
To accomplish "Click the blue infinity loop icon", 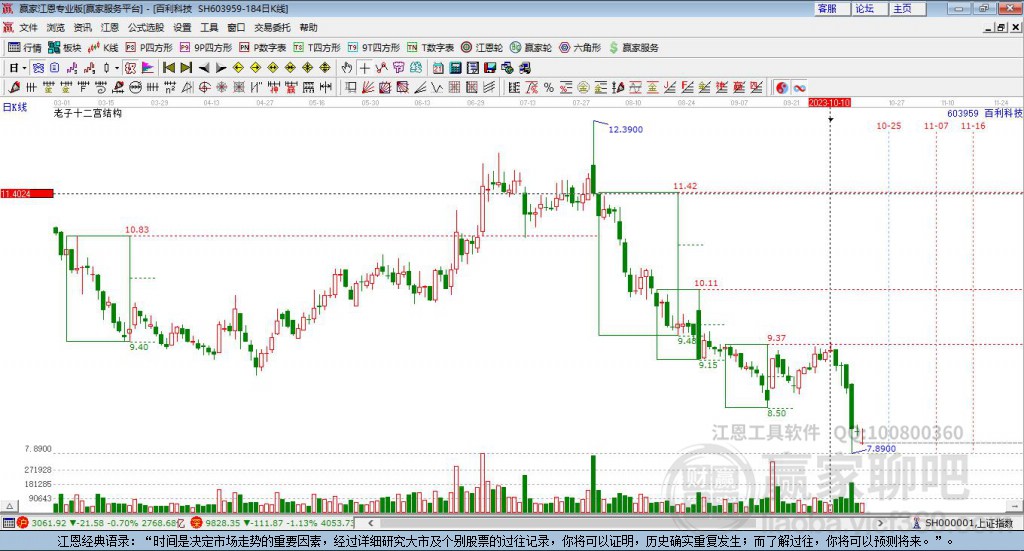I will (x=799, y=87).
